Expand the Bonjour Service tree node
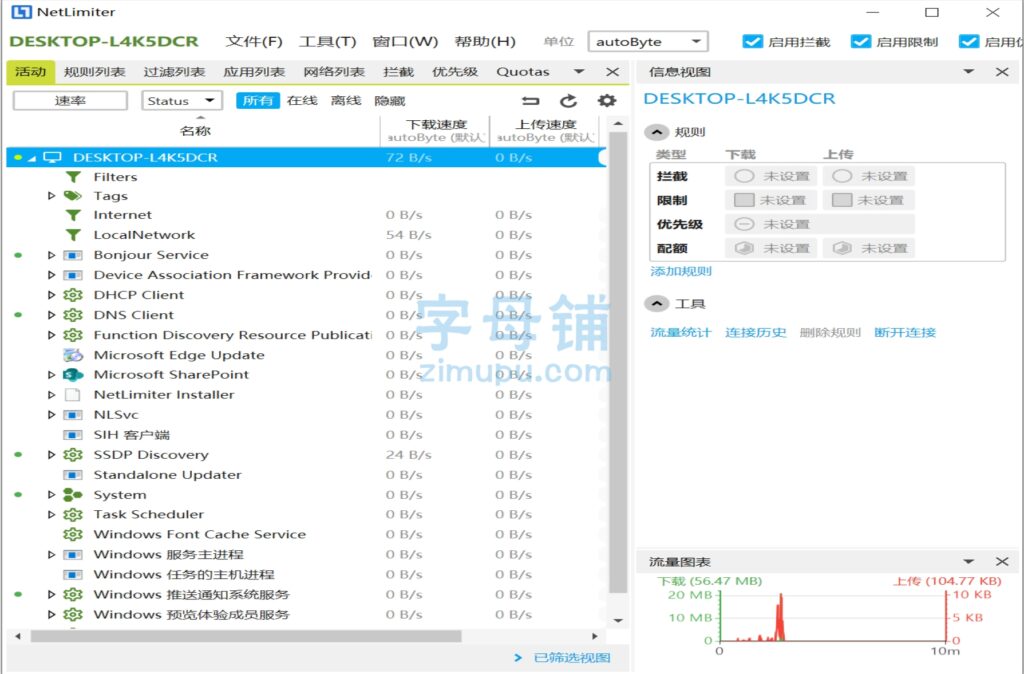1024x674 pixels. coord(52,255)
